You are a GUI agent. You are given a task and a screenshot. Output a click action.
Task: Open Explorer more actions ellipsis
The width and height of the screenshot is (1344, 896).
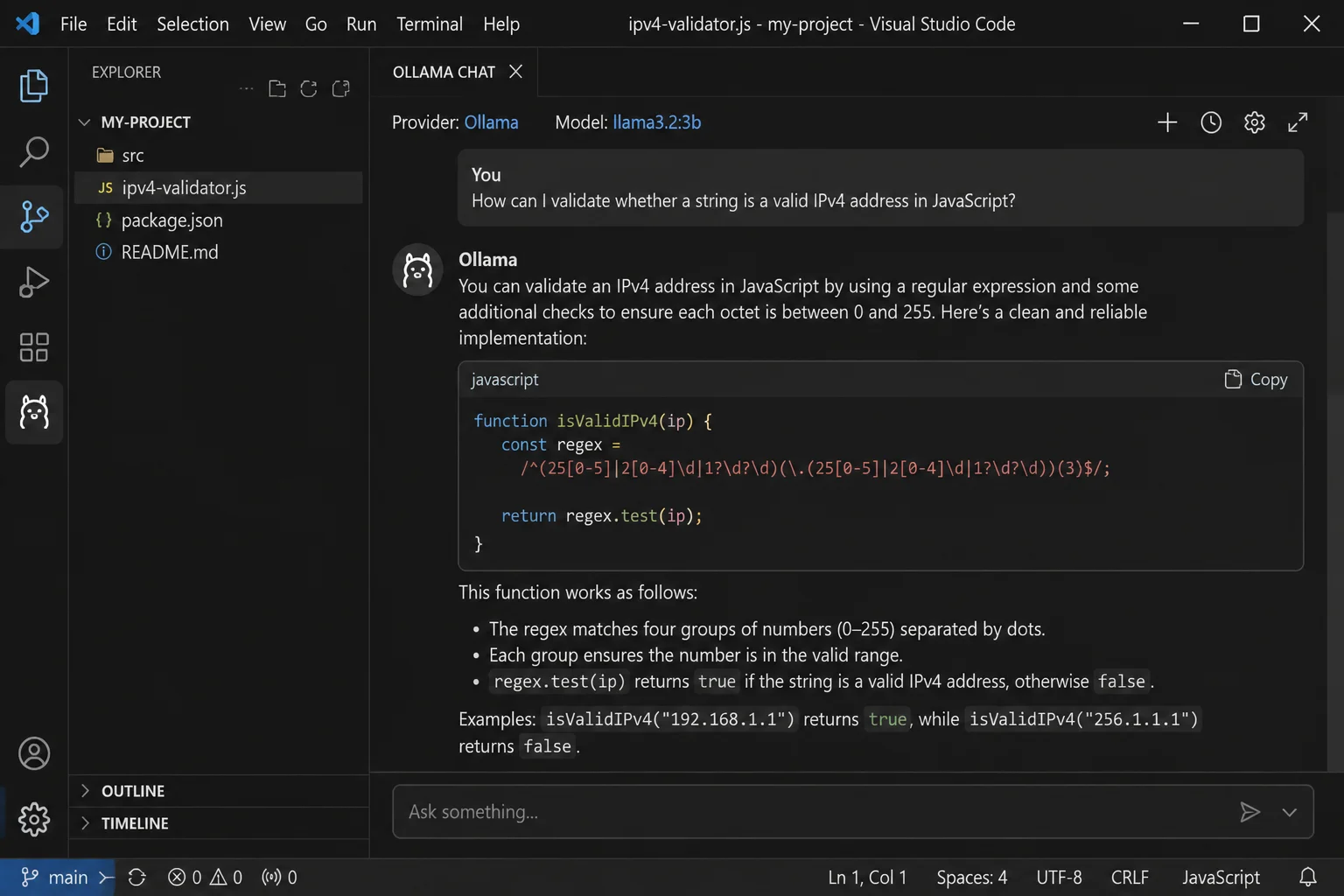tap(247, 88)
